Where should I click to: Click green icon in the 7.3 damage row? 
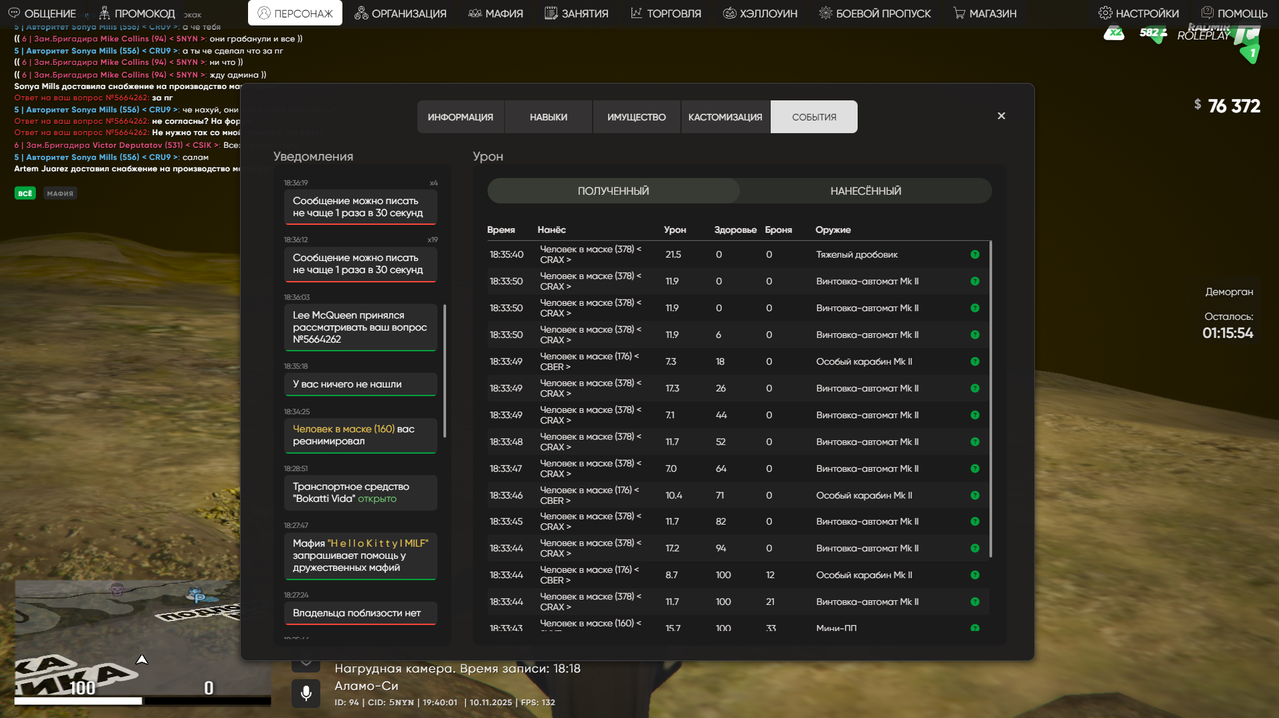[975, 362]
